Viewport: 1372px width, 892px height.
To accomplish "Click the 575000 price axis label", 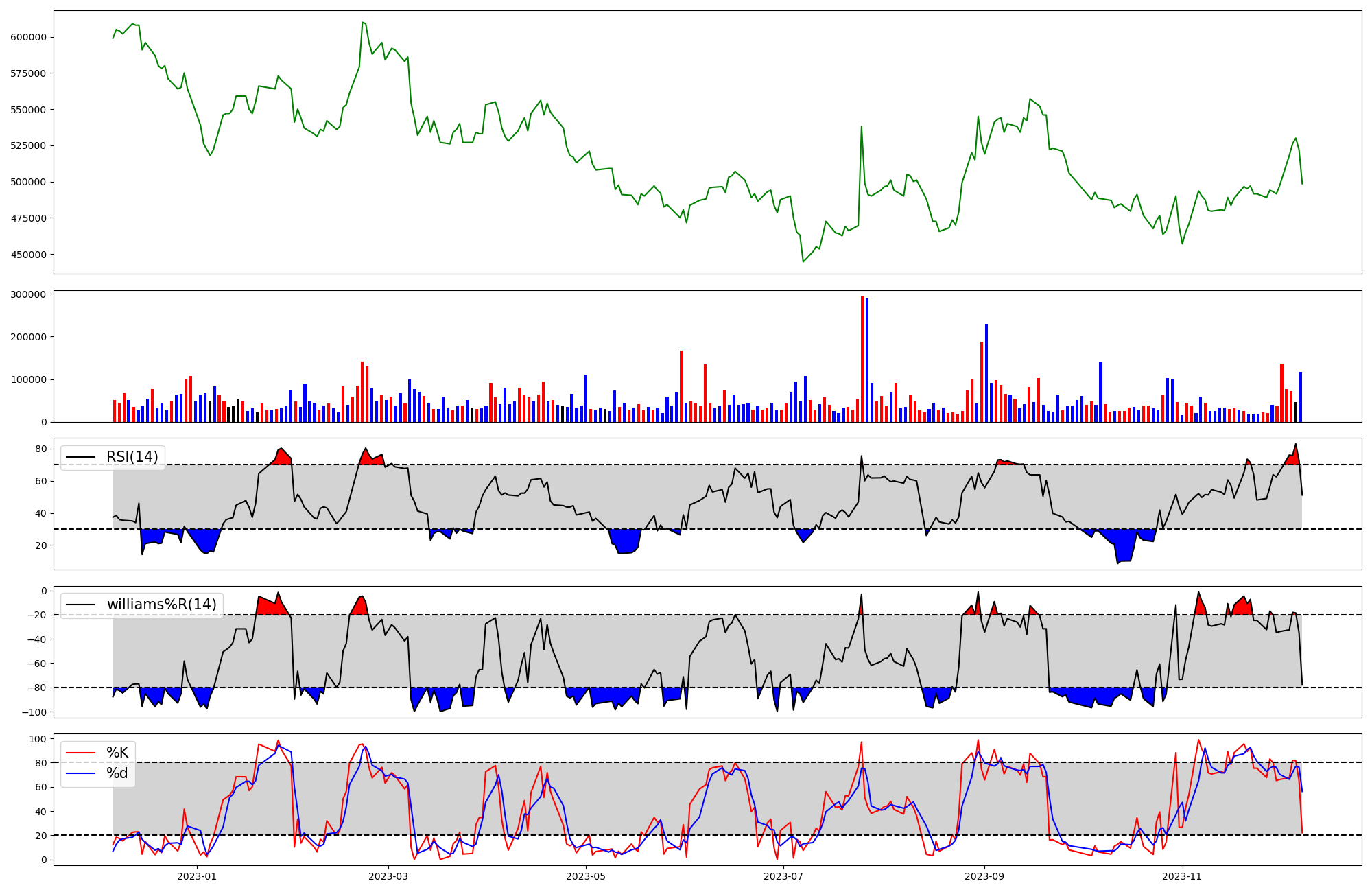I will (x=28, y=73).
